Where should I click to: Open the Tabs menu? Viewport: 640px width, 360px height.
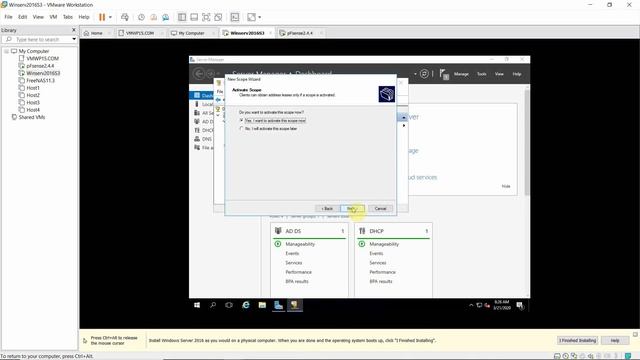(x=68, y=17)
